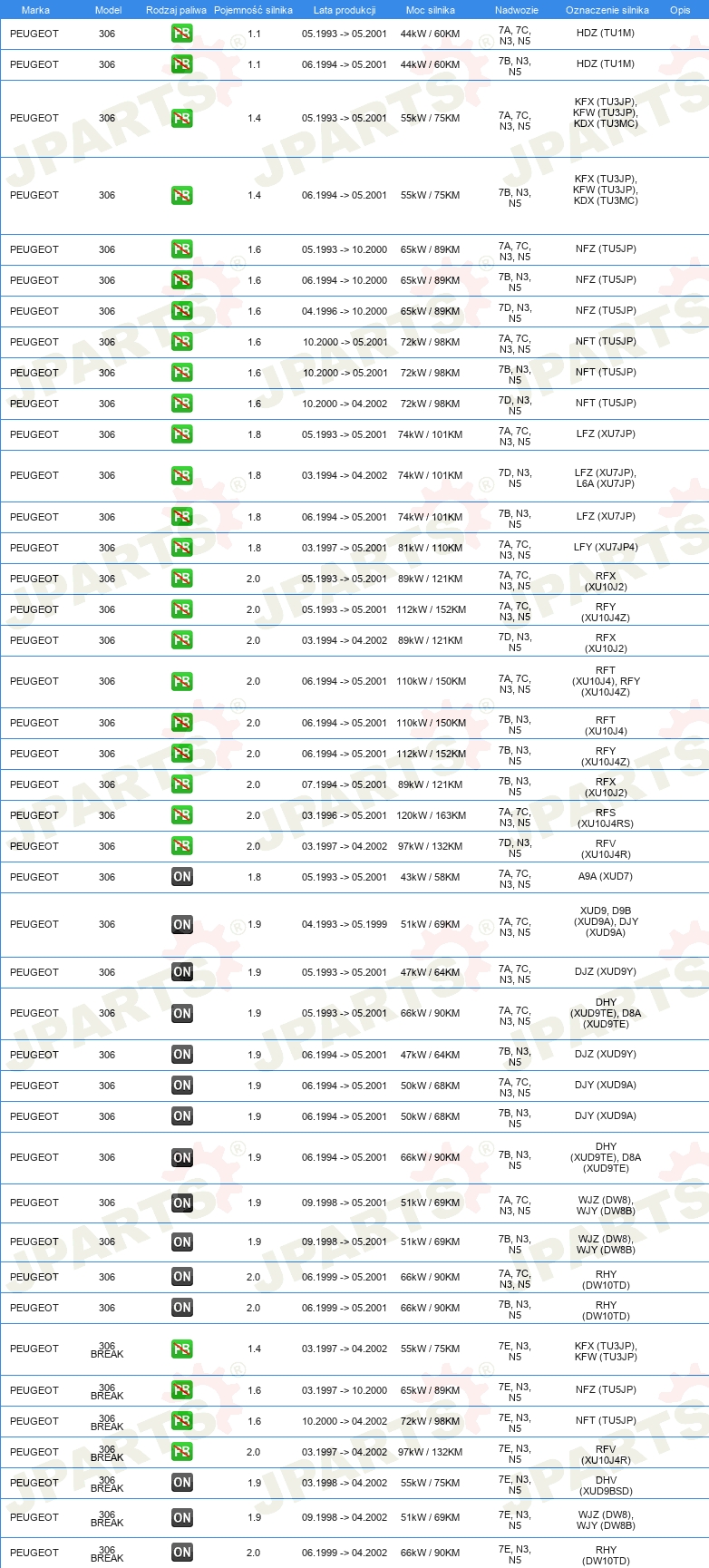Viewport: 709px width, 1568px height.
Task: Click the 04.1993 -> 05.1999 date cell
Action: 345,925
